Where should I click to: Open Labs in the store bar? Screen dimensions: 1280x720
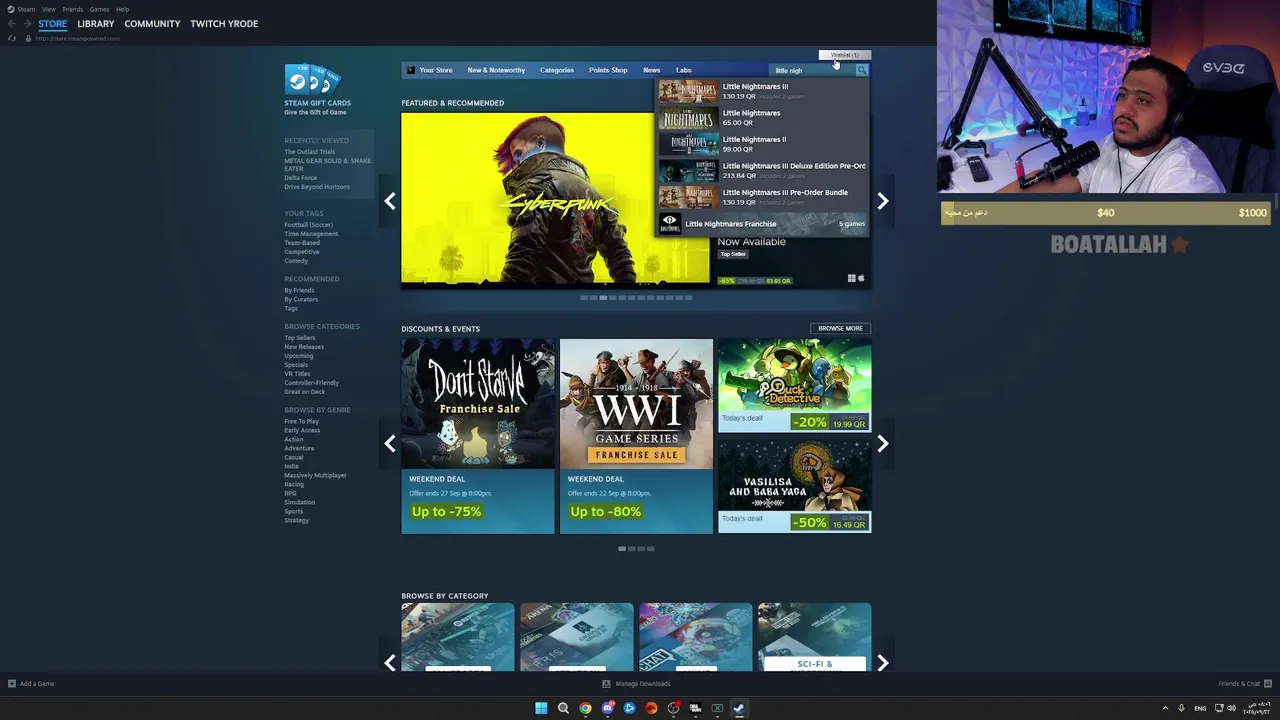click(x=683, y=70)
